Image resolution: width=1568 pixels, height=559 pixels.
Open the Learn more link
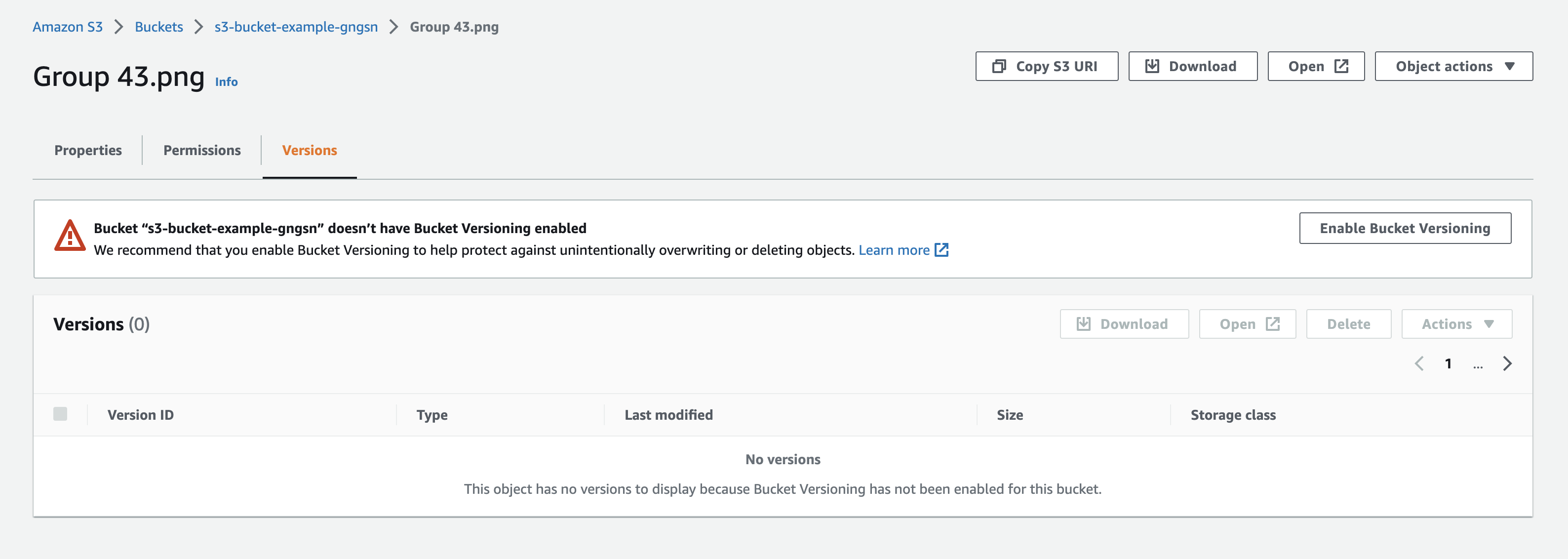[x=893, y=250]
